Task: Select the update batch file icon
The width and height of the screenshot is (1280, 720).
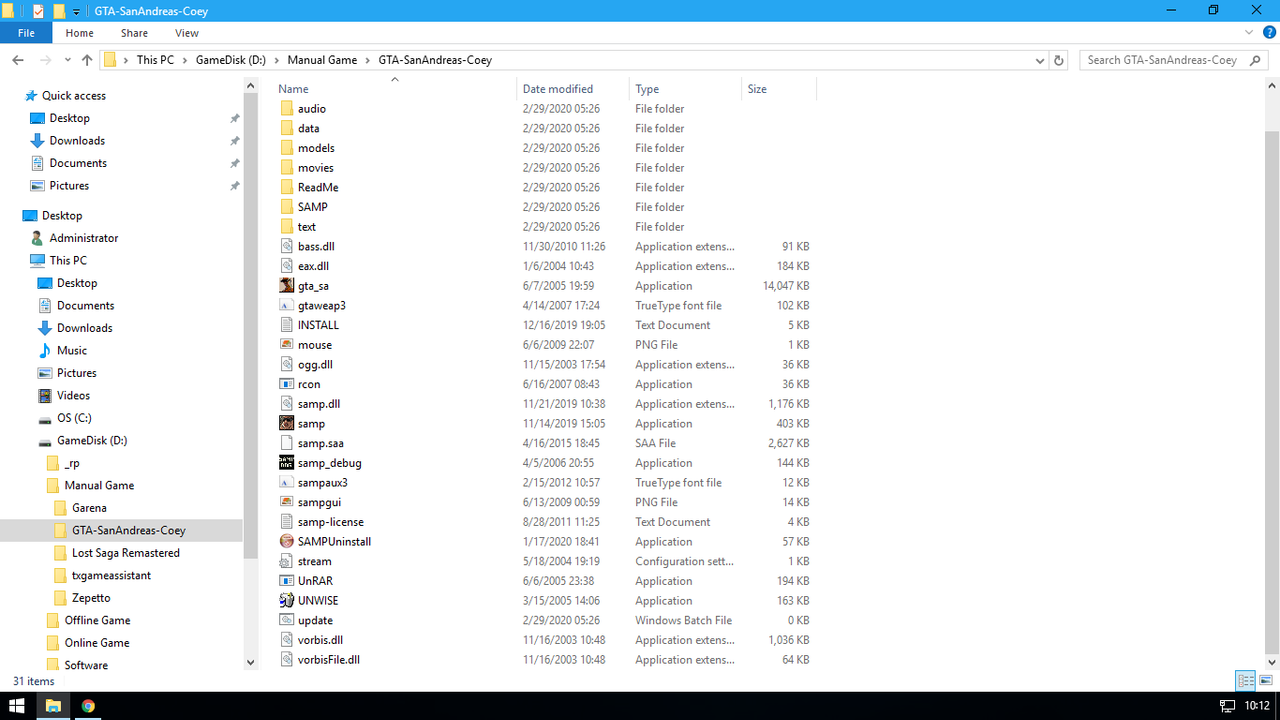Action: click(287, 620)
